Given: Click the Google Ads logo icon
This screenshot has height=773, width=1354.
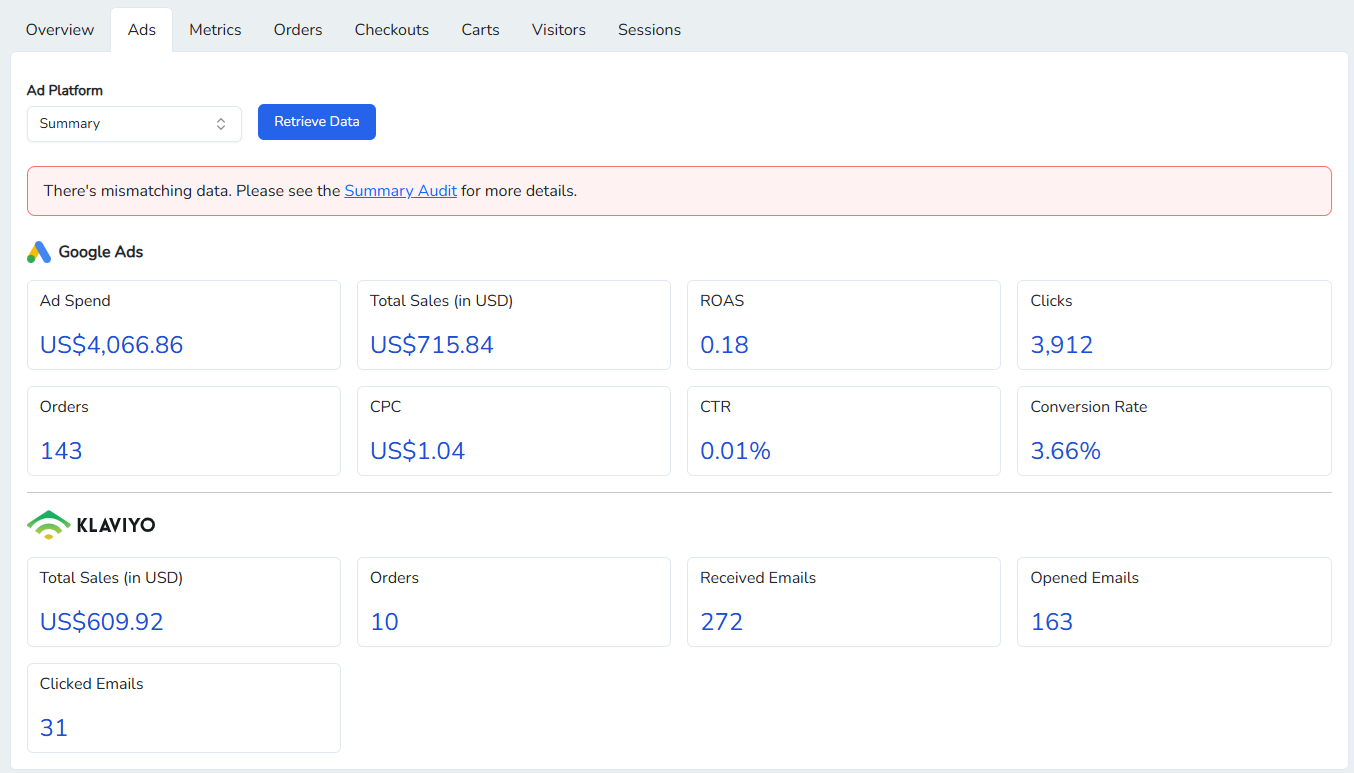Looking at the screenshot, I should 39,252.
